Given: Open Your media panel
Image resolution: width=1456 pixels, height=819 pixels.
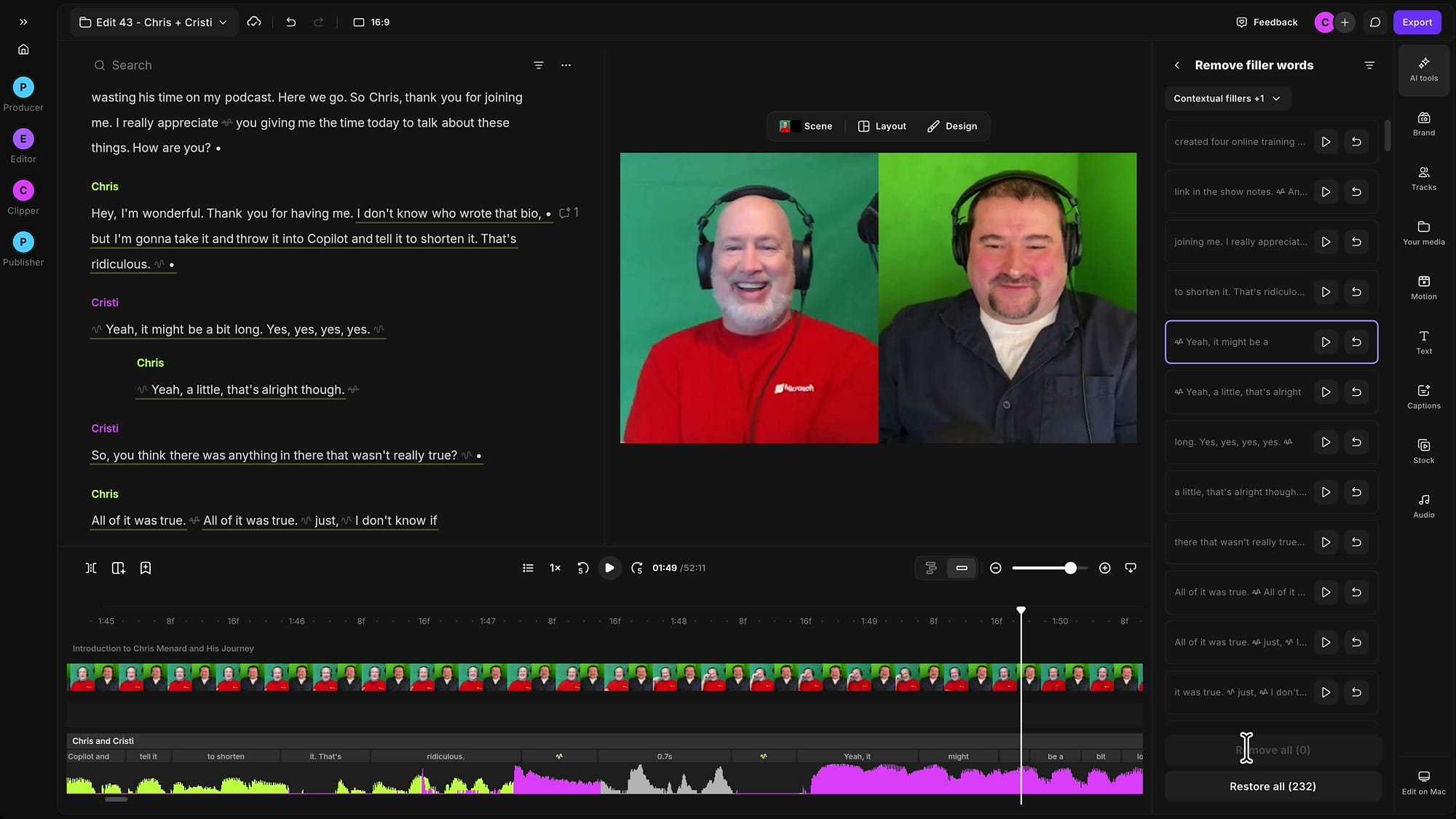Looking at the screenshot, I should pyautogui.click(x=1423, y=233).
